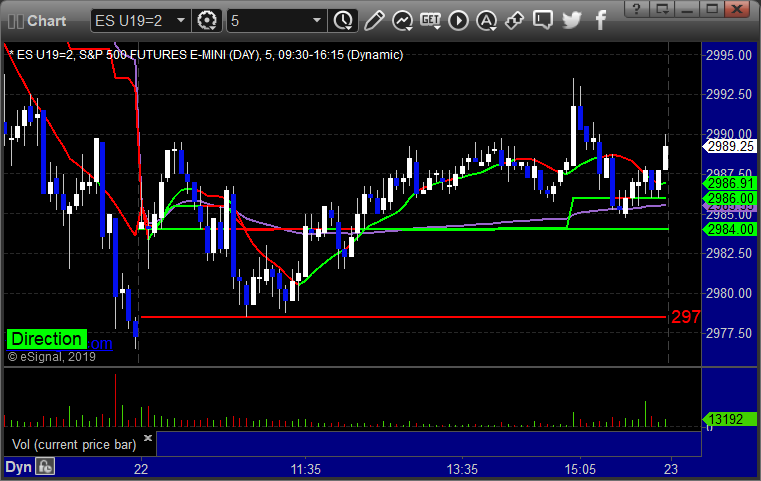Expand the ES U19=2 symbol dropdown

coord(181,20)
